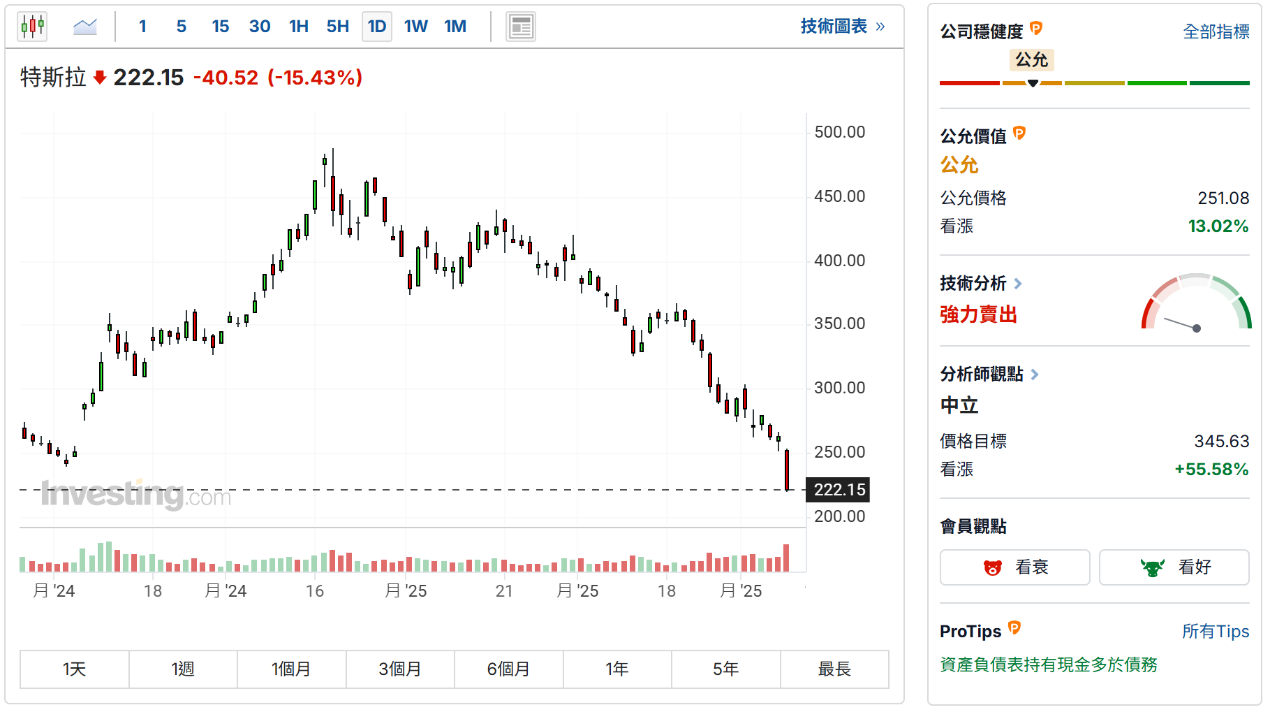Vote 看好 bullish button

click(x=1174, y=567)
